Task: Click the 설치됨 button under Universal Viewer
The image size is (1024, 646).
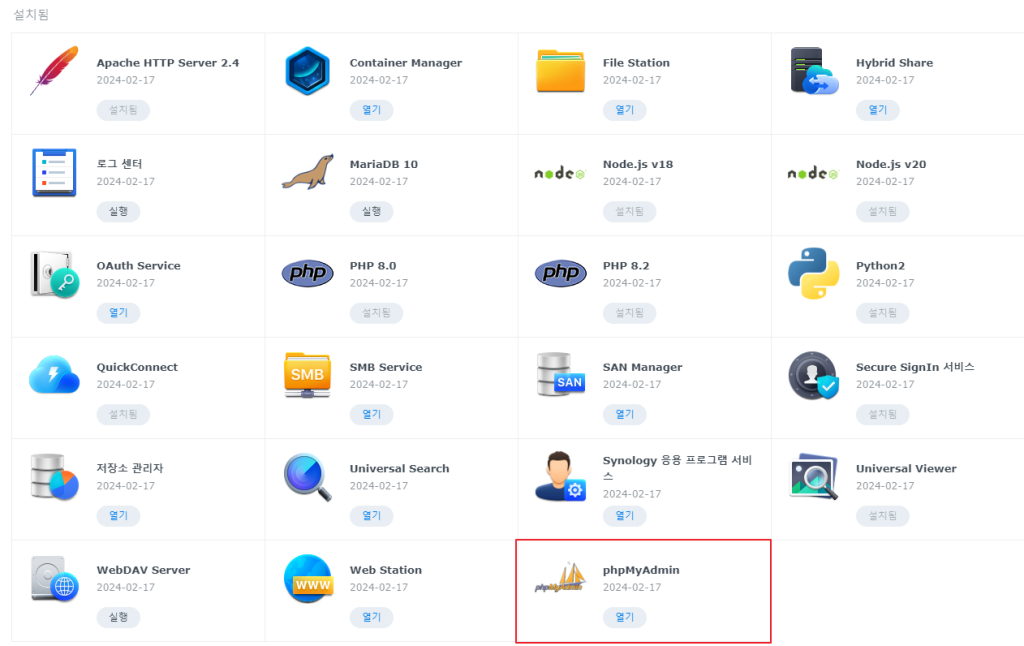Action: coord(882,515)
